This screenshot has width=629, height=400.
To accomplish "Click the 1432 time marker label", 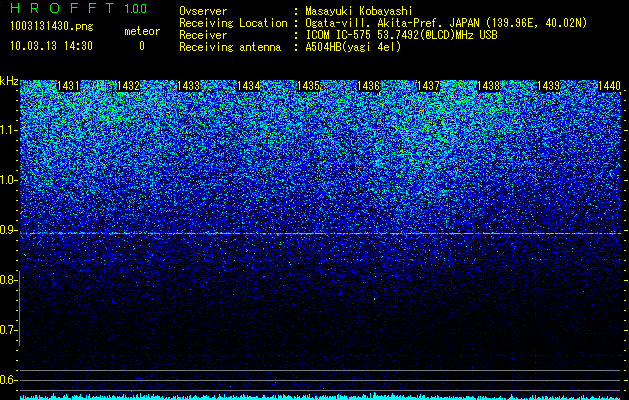I will click(x=128, y=86).
